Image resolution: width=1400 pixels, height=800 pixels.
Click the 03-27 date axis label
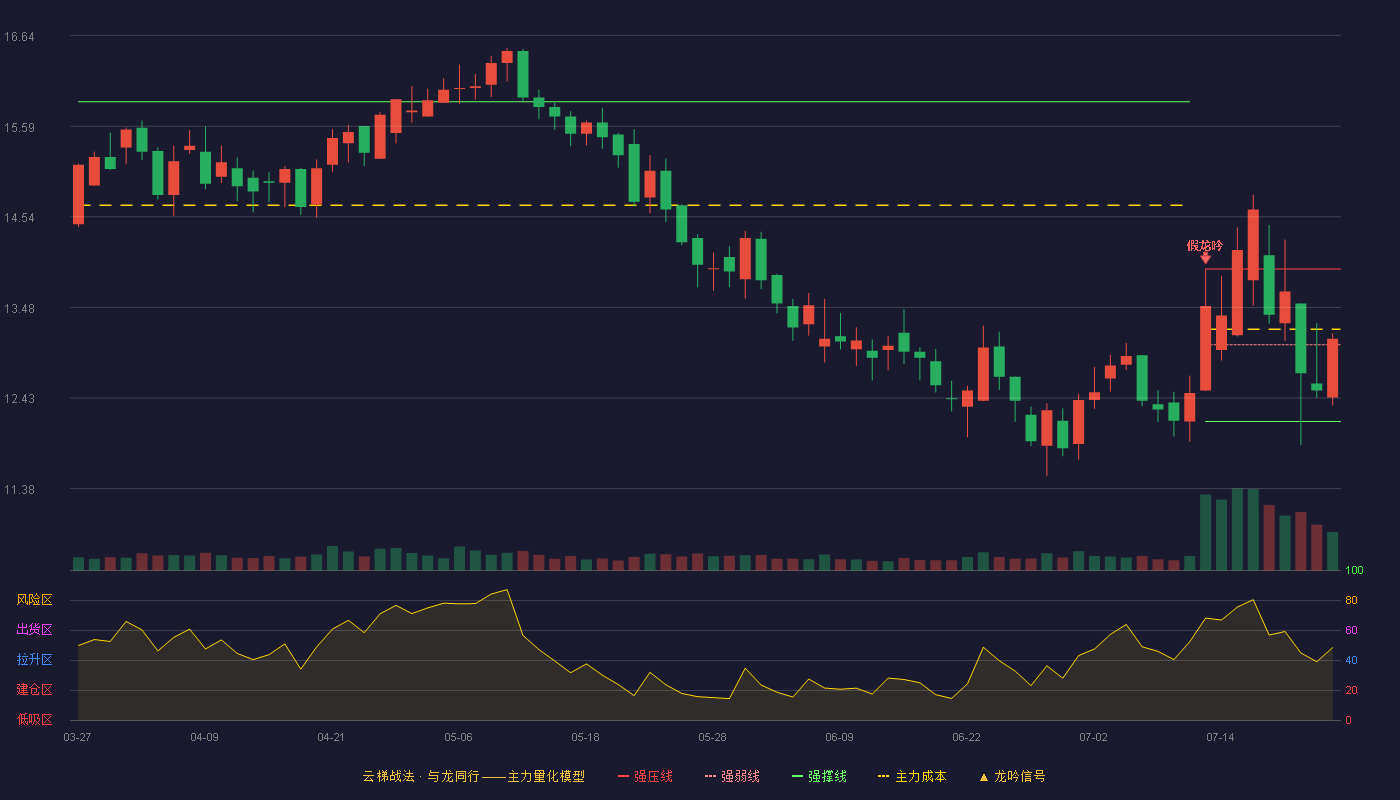click(x=77, y=737)
